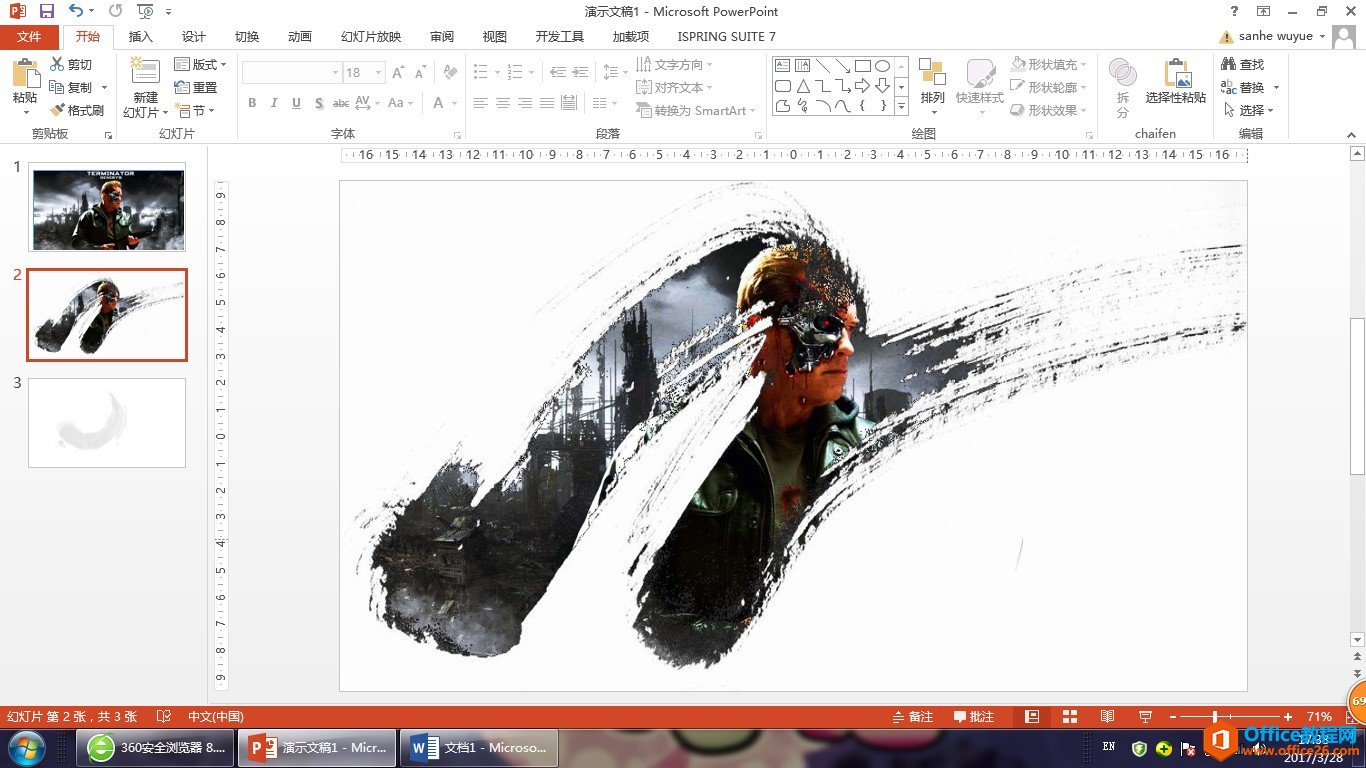This screenshot has height=768, width=1366.
Task: Toggle Italic formatting
Action: coord(274,103)
